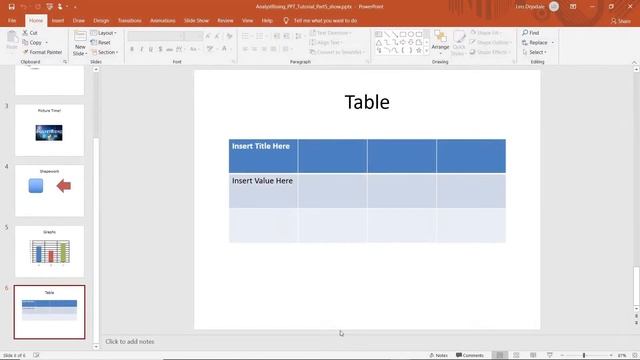Open the File tab

12,20
